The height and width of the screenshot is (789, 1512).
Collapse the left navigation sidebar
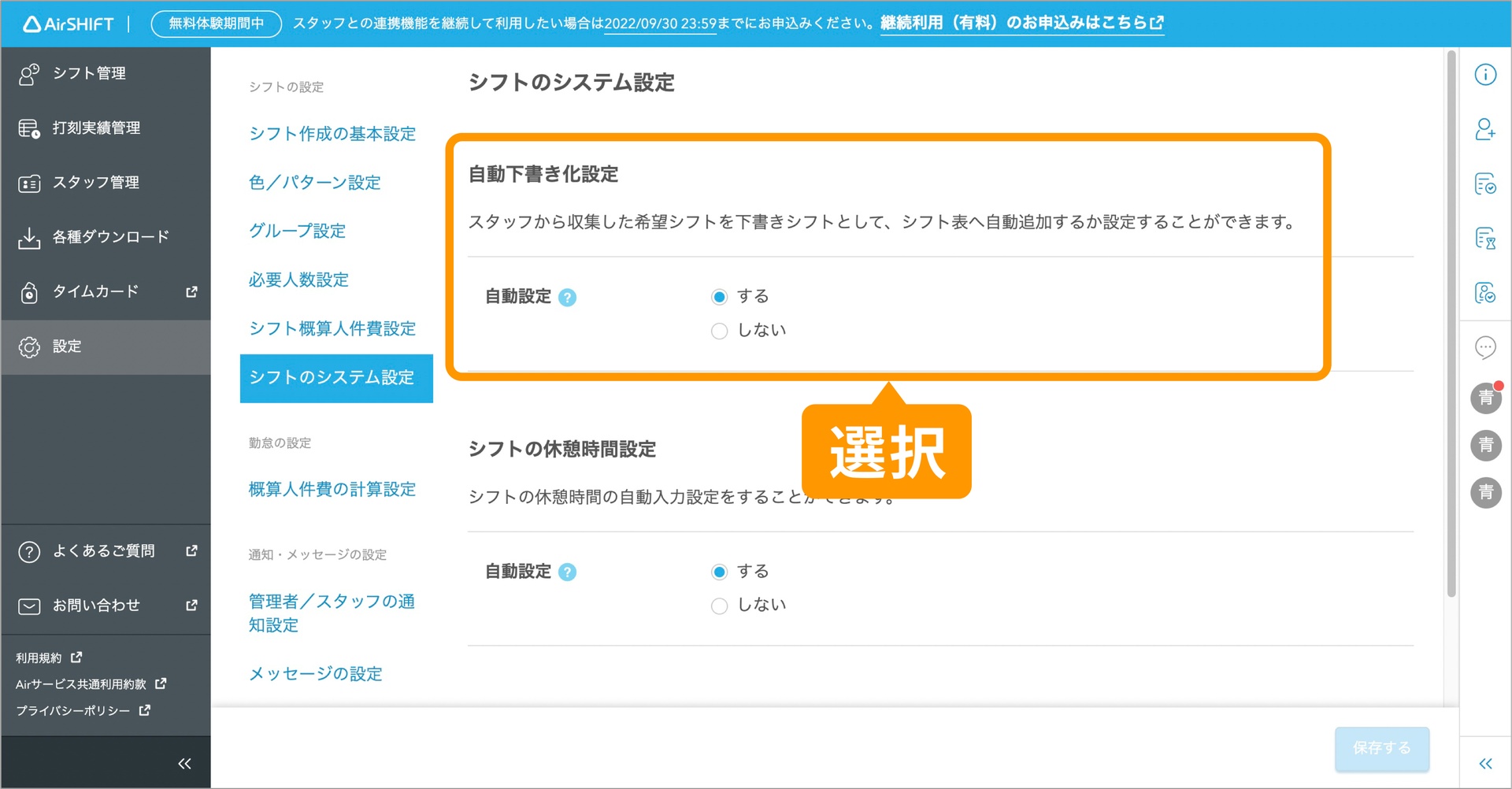[x=184, y=761]
